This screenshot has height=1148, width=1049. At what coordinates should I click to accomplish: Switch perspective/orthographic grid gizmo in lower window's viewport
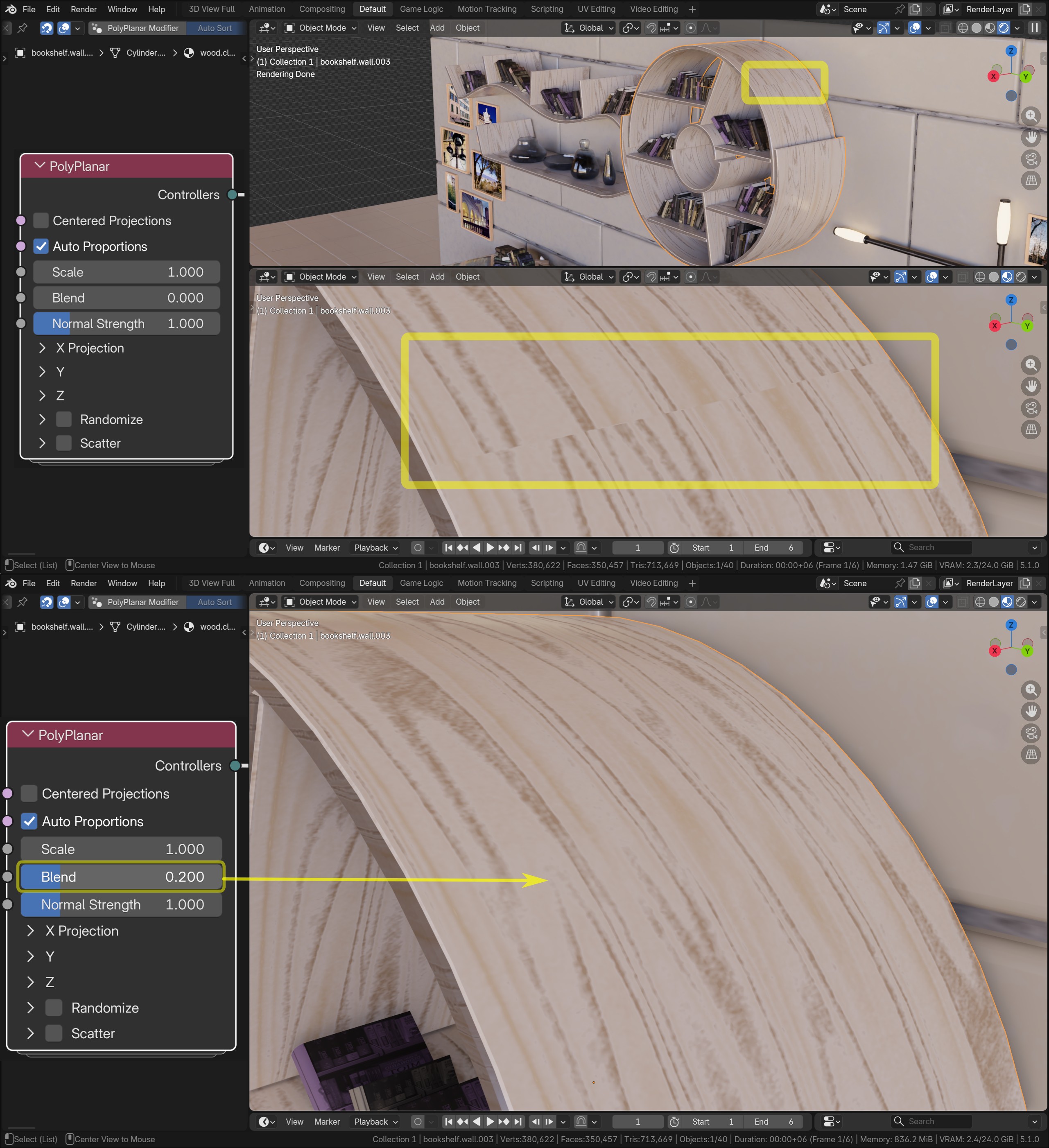1031,755
